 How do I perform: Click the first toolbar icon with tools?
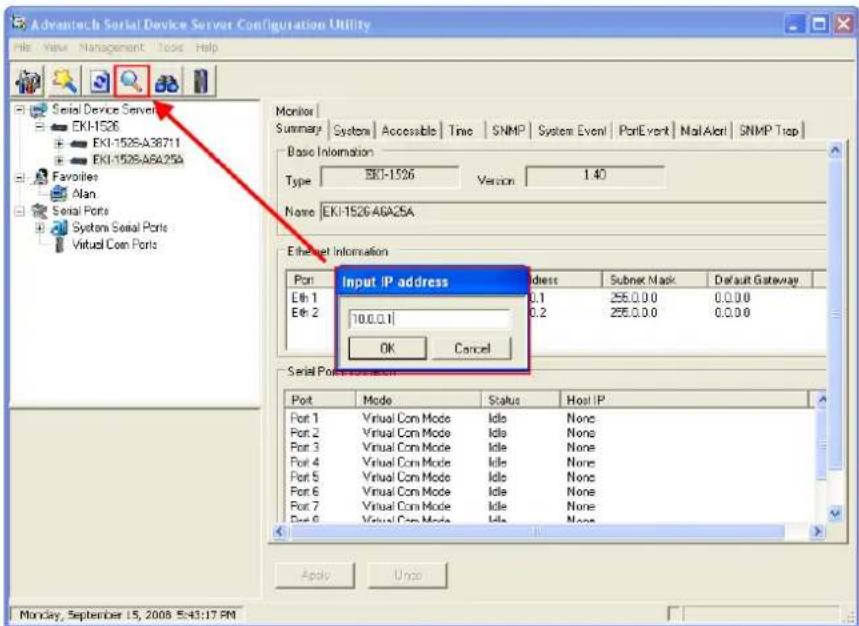point(29,82)
